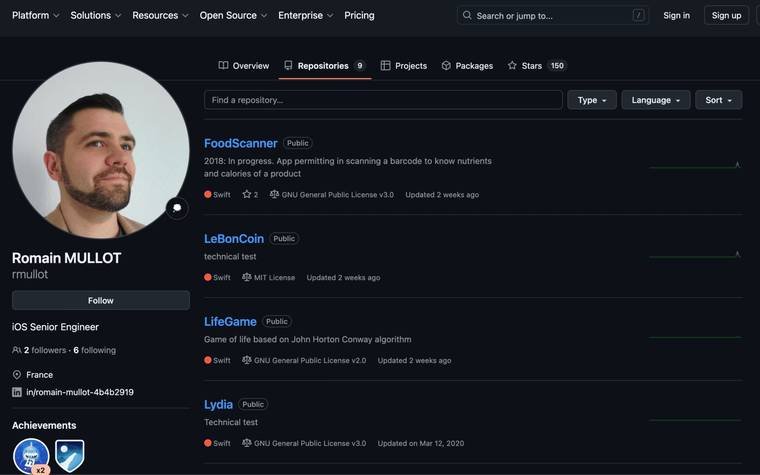The width and height of the screenshot is (760, 475).
Task: Click the Romain MULLOT profile avatar
Action: (101, 150)
